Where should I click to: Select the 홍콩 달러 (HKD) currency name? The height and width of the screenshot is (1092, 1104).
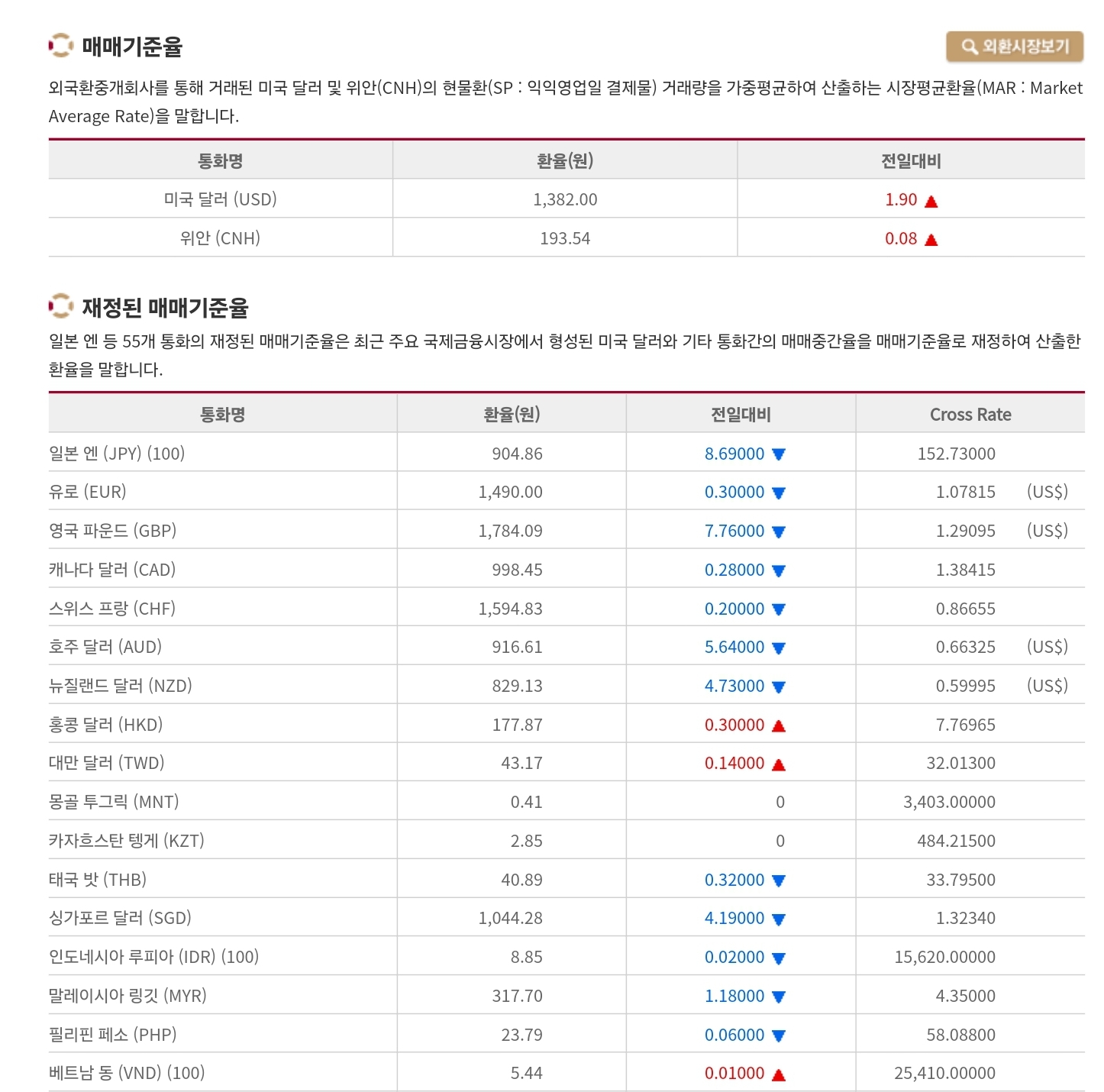pos(106,725)
